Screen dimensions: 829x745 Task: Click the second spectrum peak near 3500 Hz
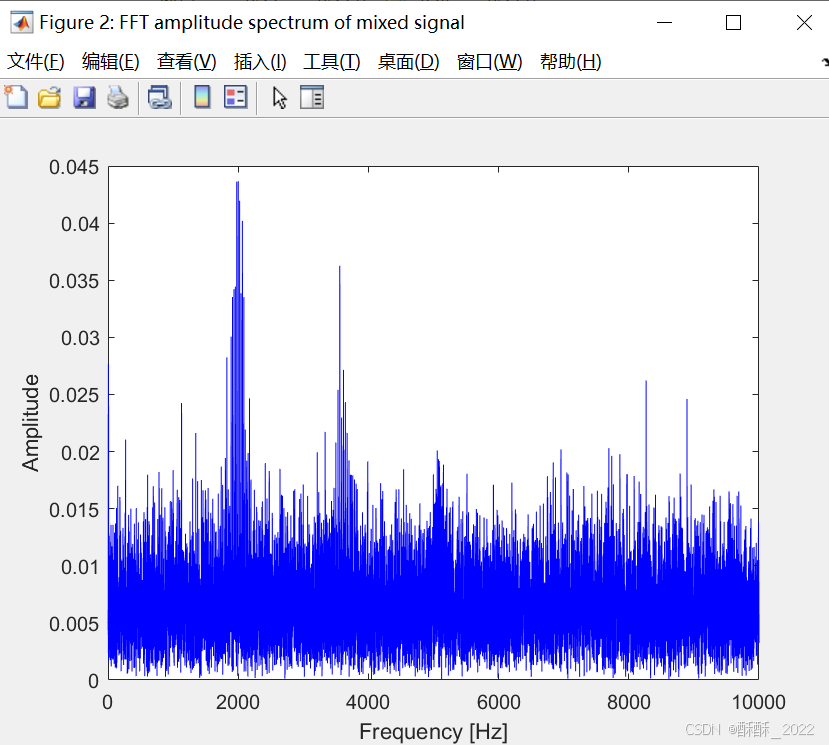[x=339, y=268]
